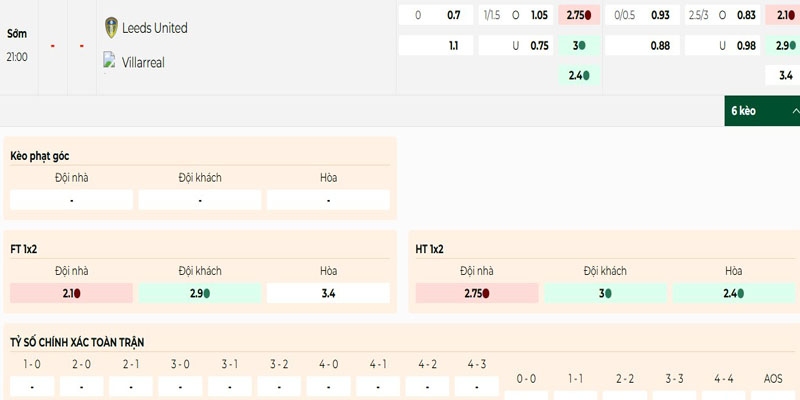Click the Villarreal broken logo image

pyautogui.click(x=110, y=61)
